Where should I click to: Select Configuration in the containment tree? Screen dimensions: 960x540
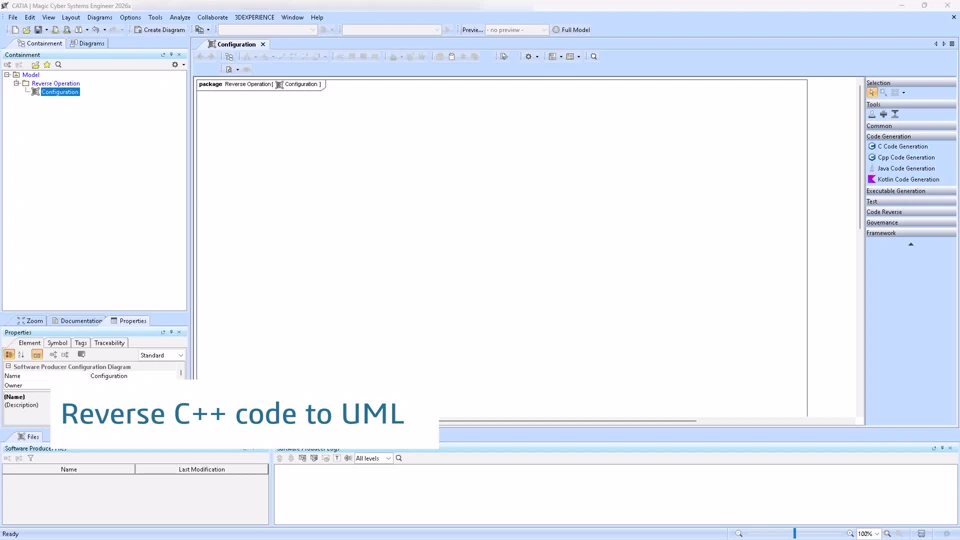pyautogui.click(x=60, y=92)
